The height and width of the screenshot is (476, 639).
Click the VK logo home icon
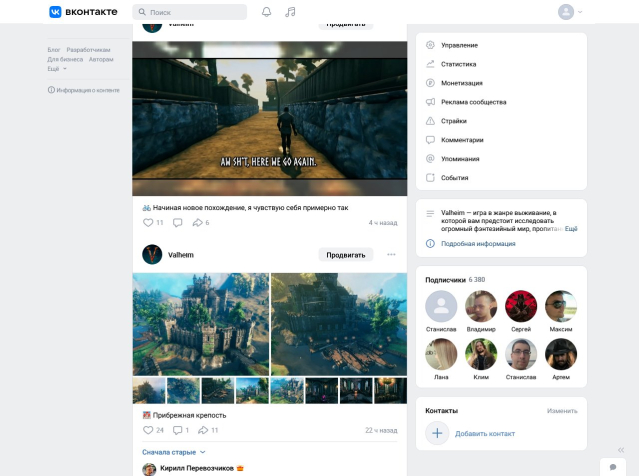tap(56, 12)
